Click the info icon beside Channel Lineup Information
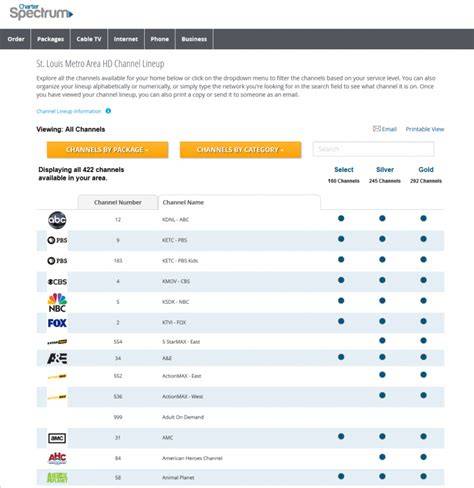 pyautogui.click(x=108, y=111)
